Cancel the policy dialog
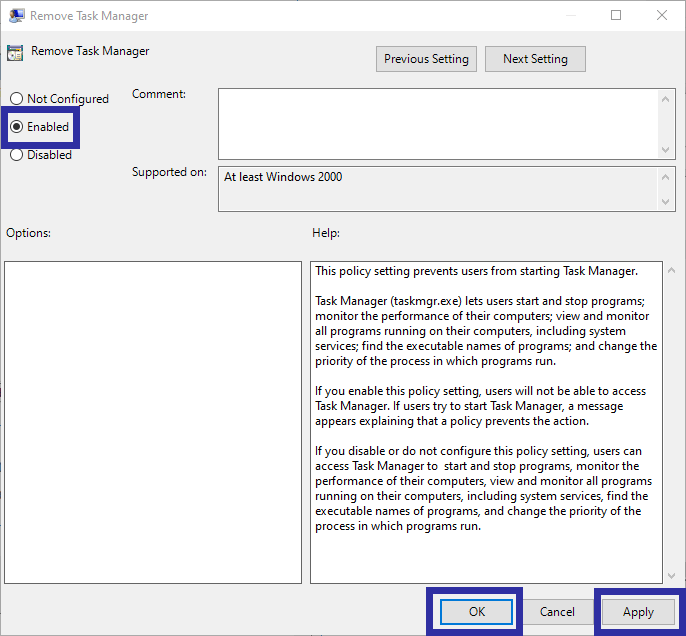The width and height of the screenshot is (686, 636). (557, 612)
